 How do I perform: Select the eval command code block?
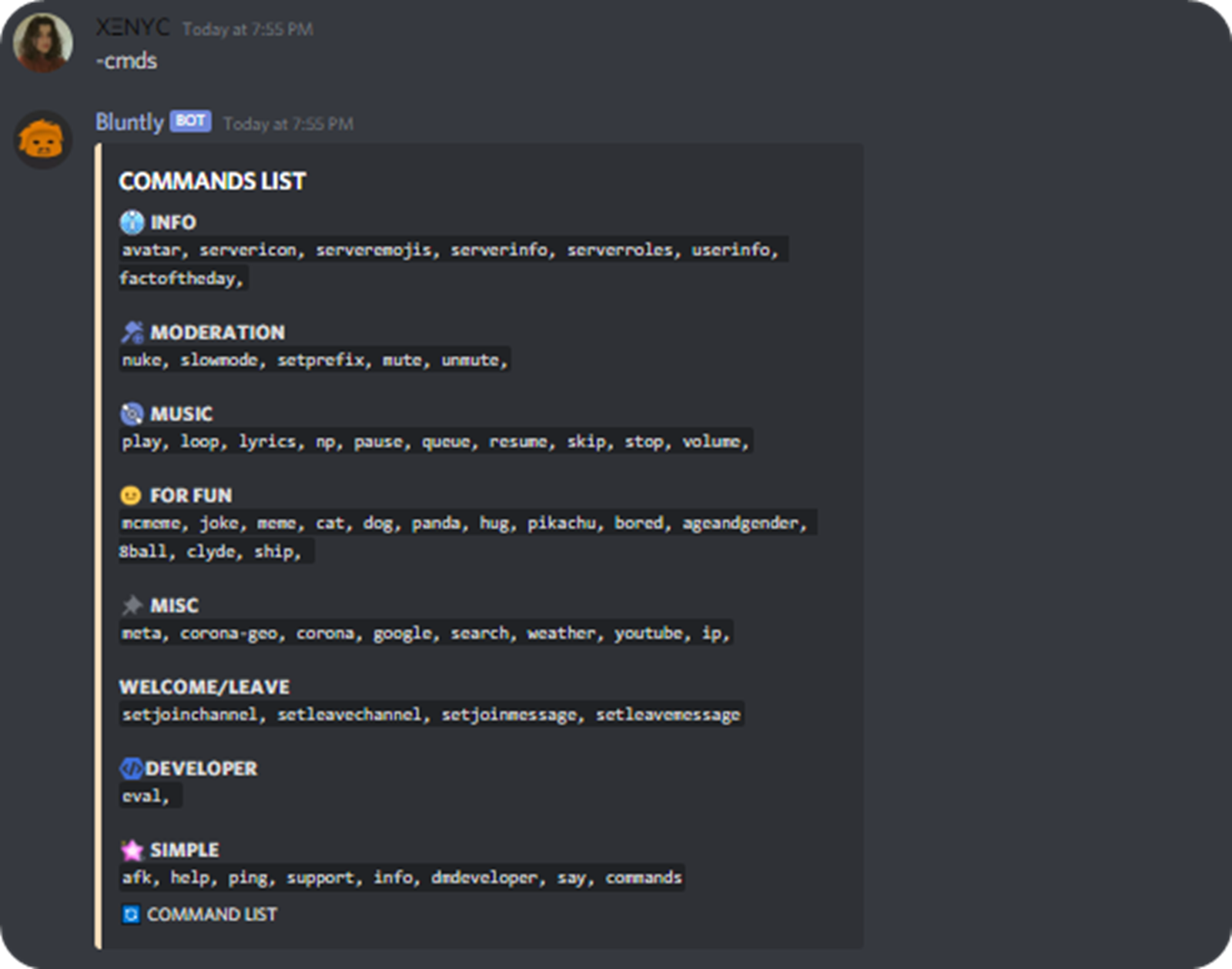[149, 796]
